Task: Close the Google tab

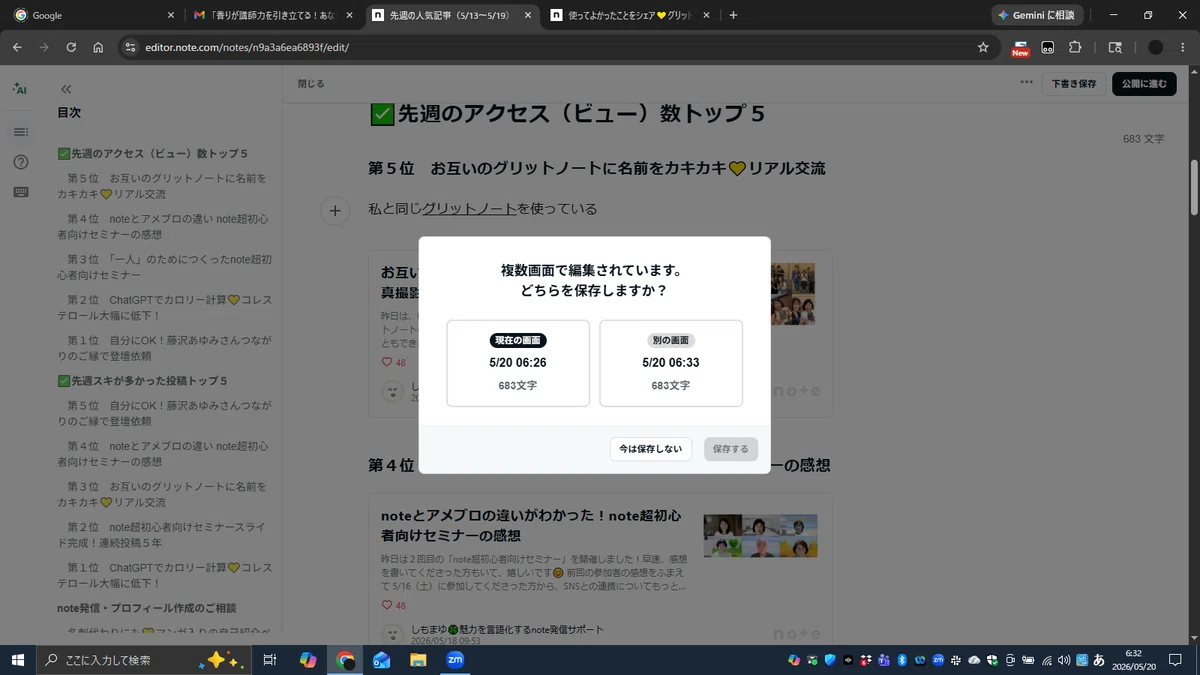Action: [171, 15]
